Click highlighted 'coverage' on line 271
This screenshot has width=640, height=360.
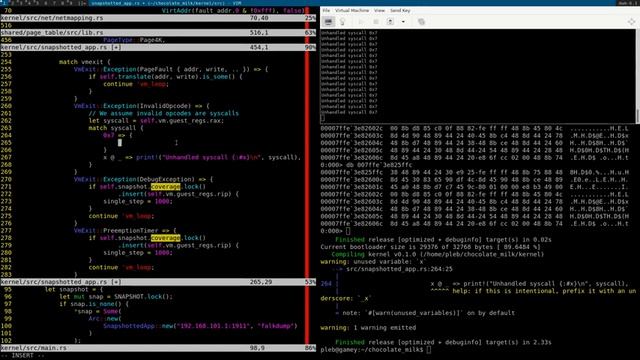165,187
